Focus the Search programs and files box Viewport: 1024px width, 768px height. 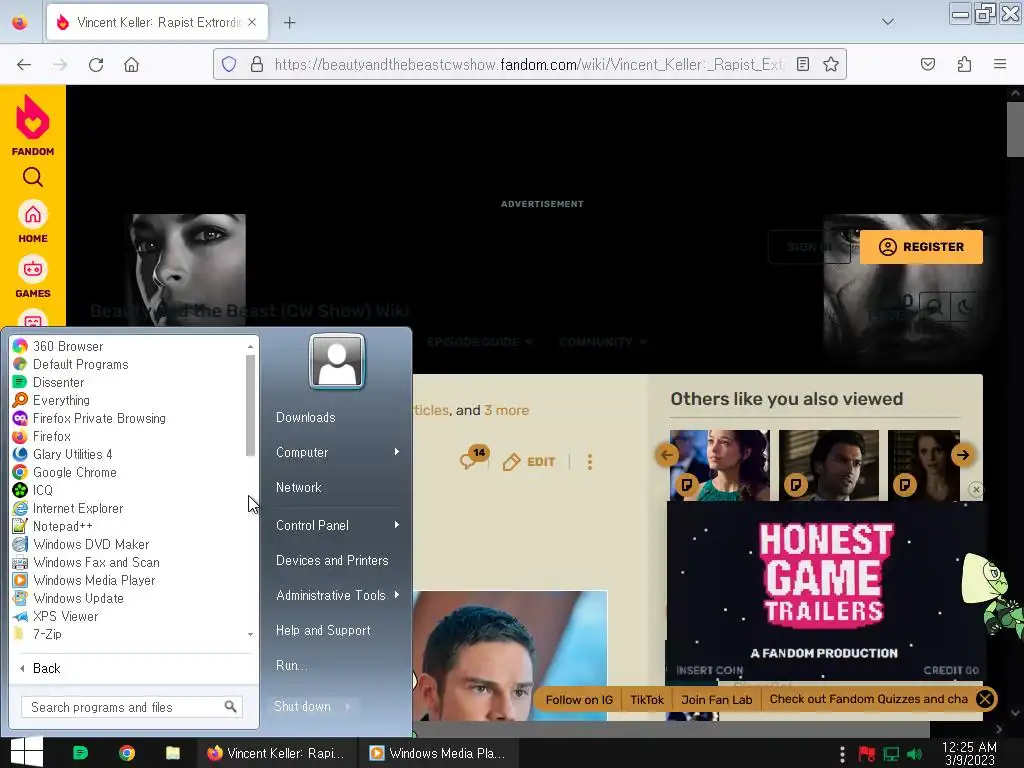[x=132, y=707]
